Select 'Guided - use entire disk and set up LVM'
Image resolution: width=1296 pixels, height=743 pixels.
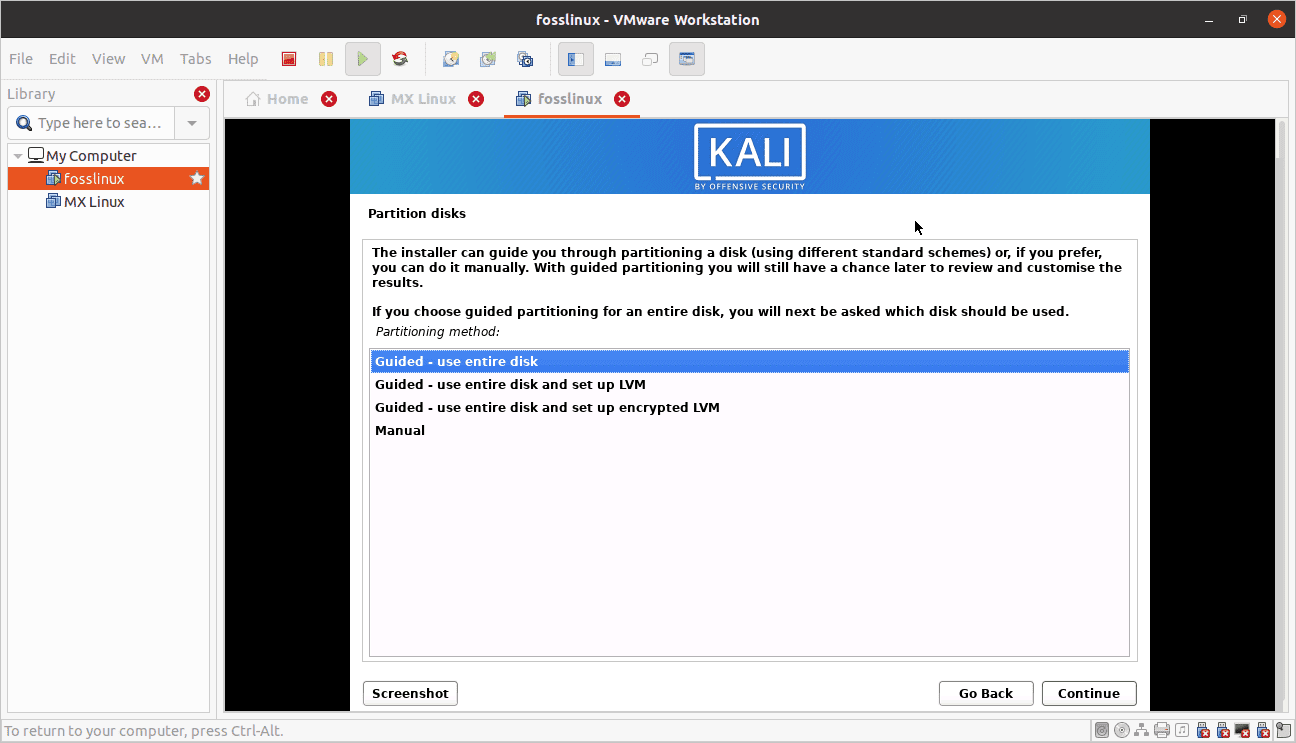(749, 384)
